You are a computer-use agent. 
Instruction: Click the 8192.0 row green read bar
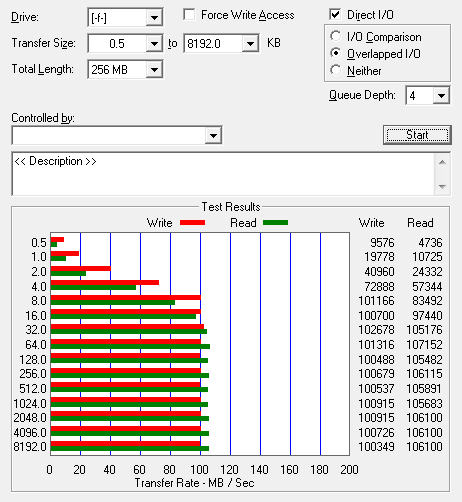coord(130,448)
